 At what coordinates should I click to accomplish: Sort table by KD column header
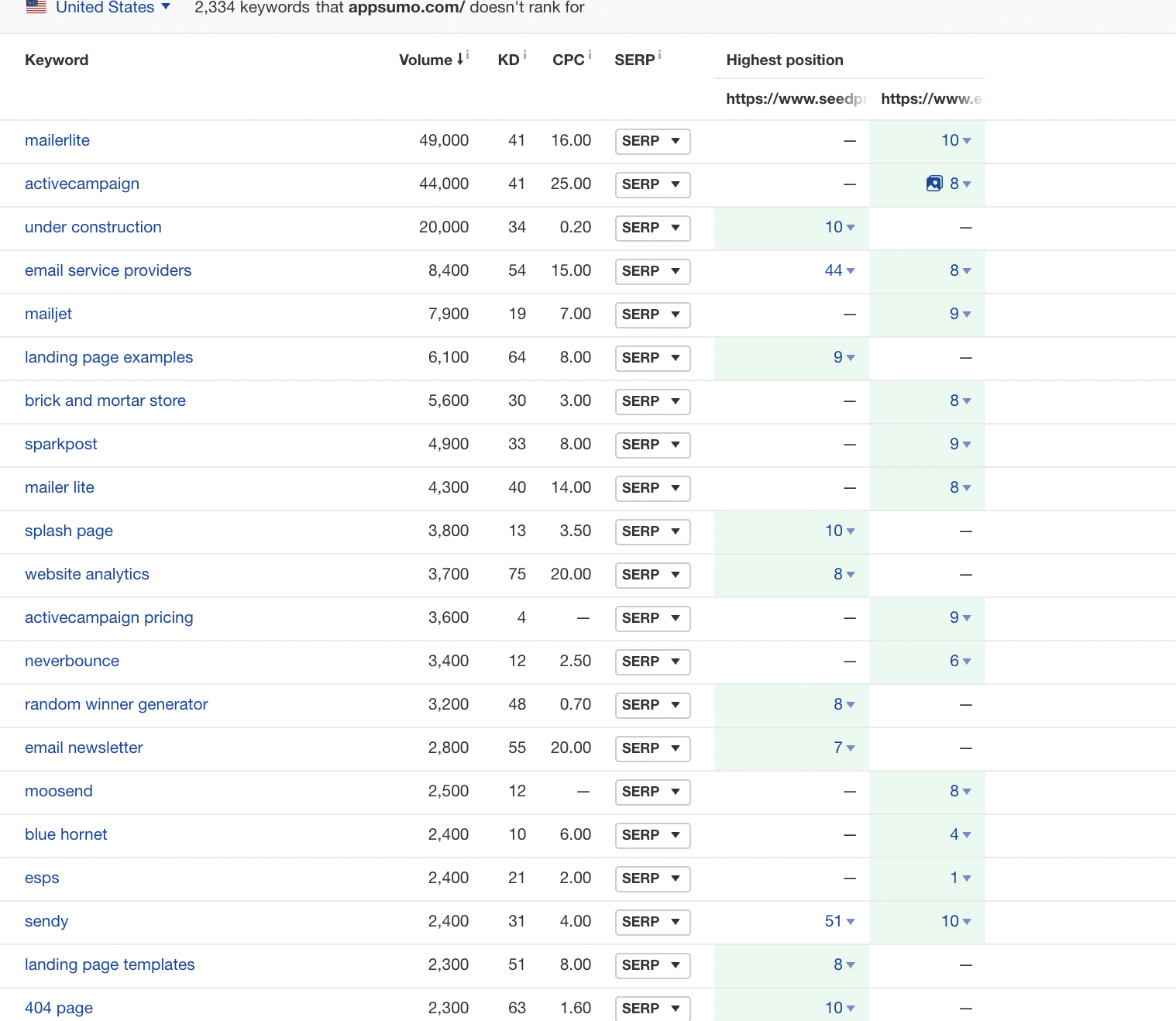[508, 60]
